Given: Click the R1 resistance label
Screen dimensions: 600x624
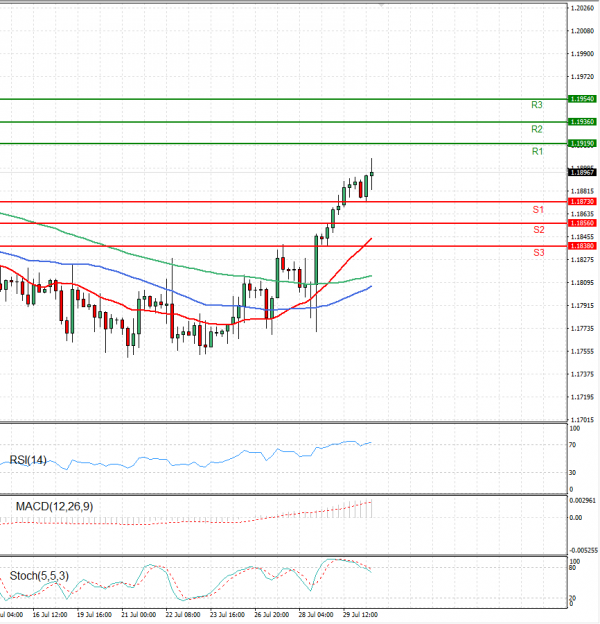Looking at the screenshot, I should coord(537,151).
